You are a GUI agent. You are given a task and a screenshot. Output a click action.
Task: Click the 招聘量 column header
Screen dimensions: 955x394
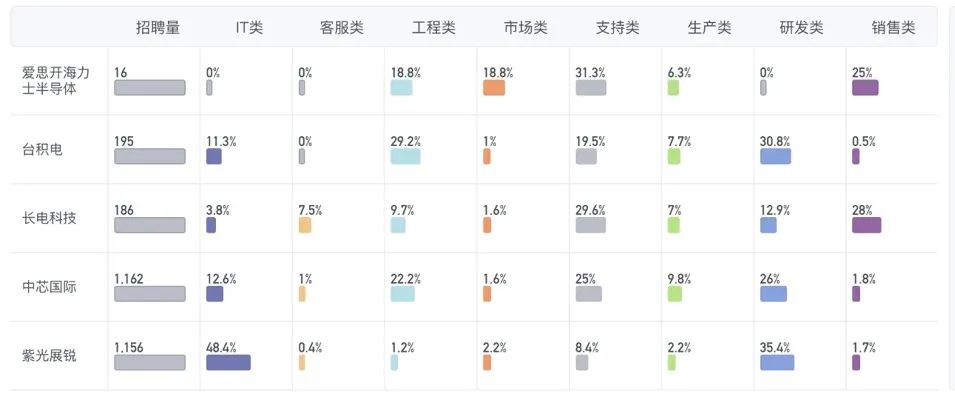158,27
